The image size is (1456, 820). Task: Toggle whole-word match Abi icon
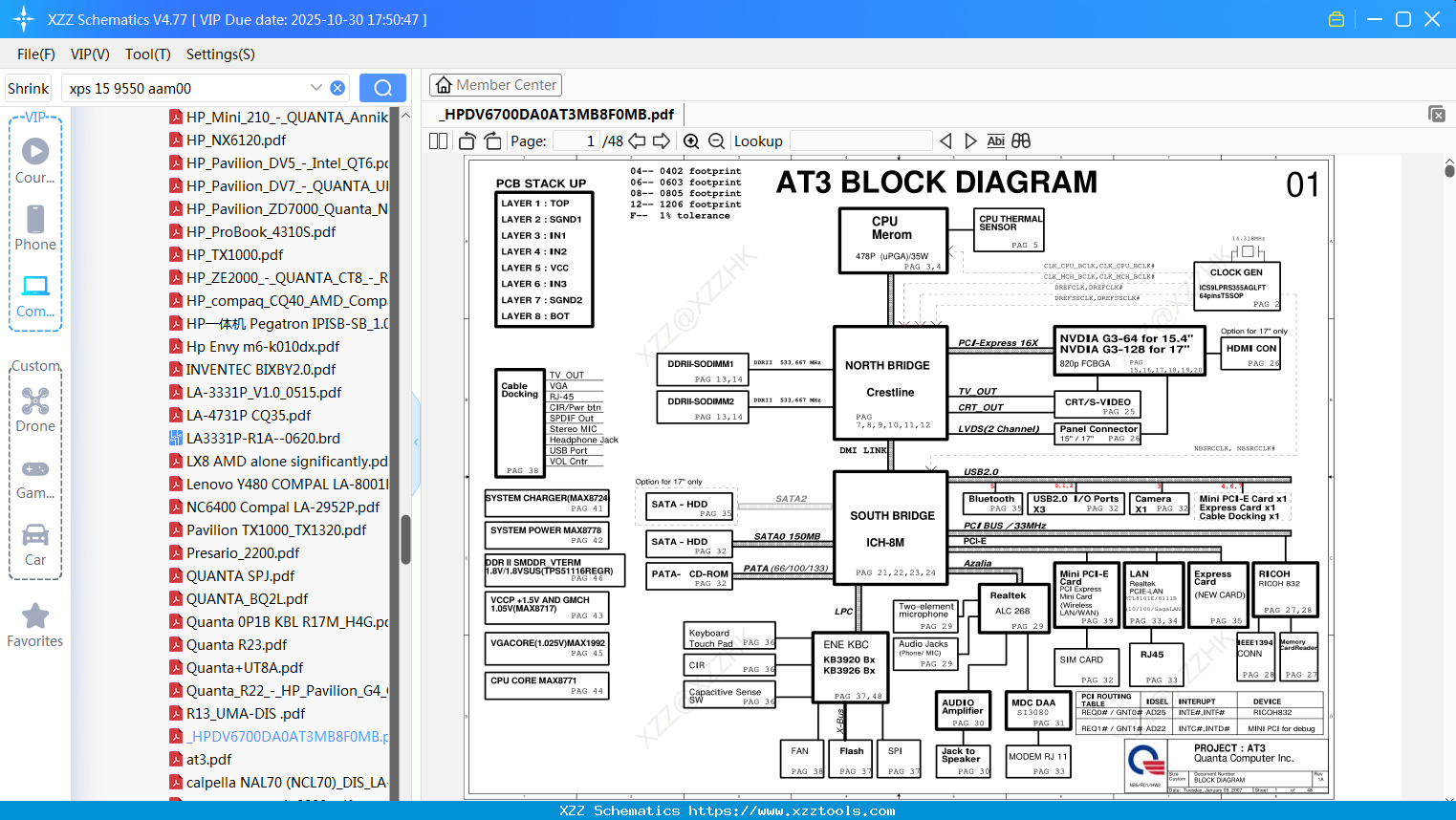click(995, 140)
